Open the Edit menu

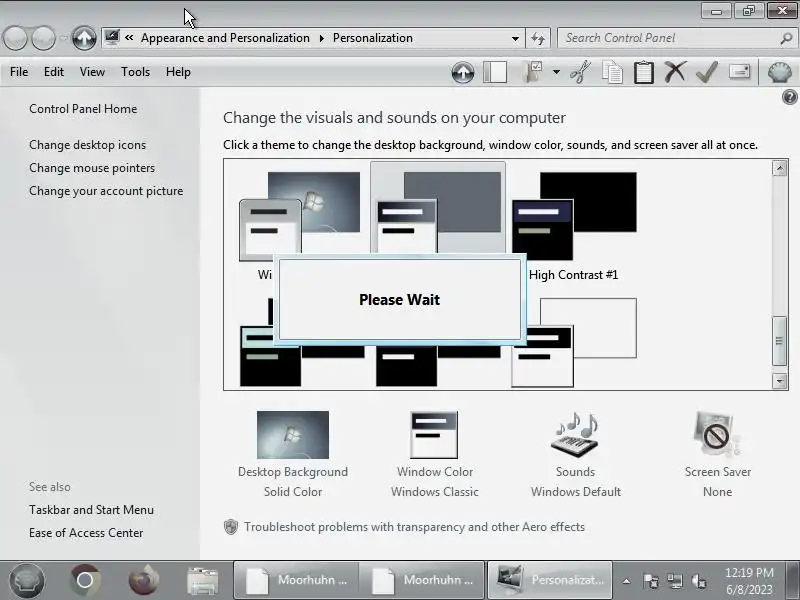tap(54, 72)
